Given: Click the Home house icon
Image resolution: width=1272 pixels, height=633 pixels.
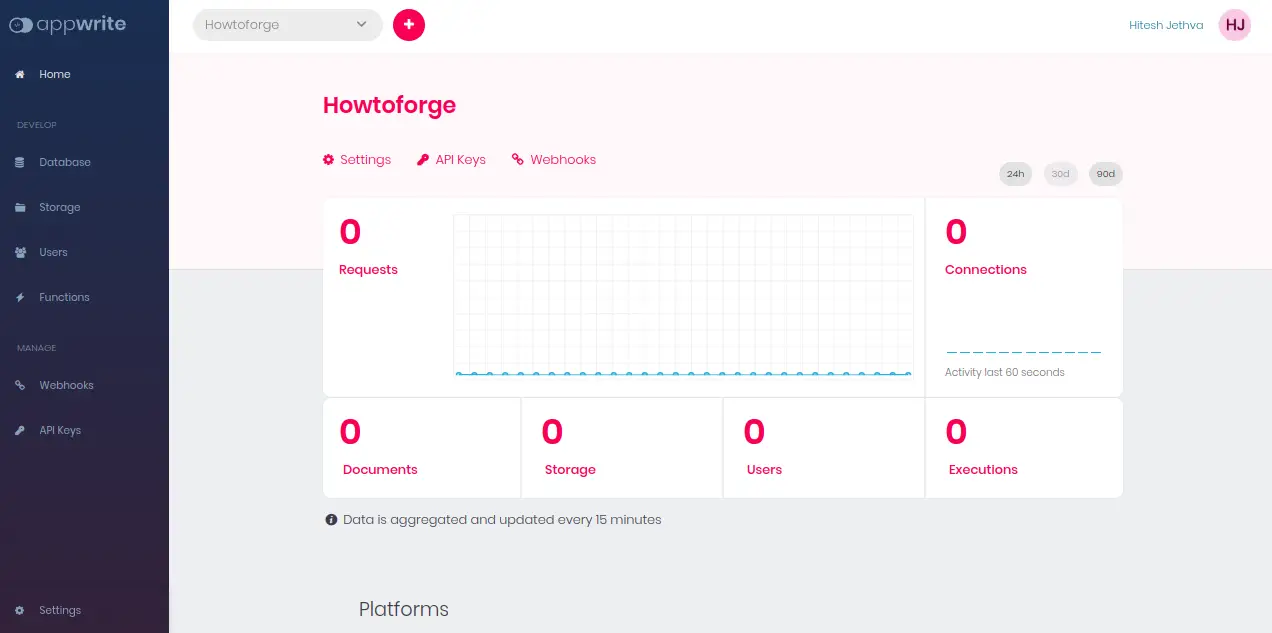Looking at the screenshot, I should 20,74.
